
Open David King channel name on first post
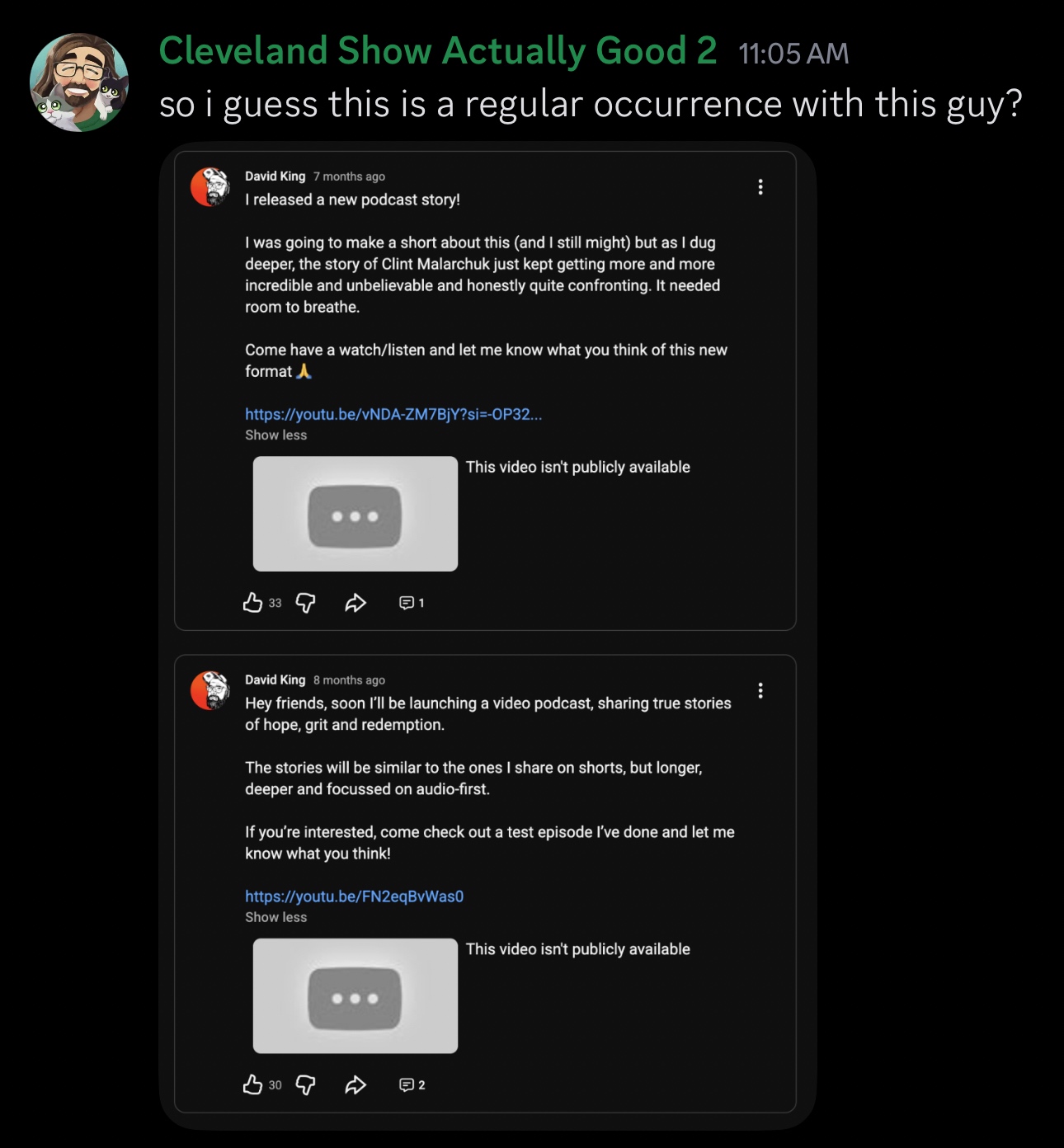275,176
